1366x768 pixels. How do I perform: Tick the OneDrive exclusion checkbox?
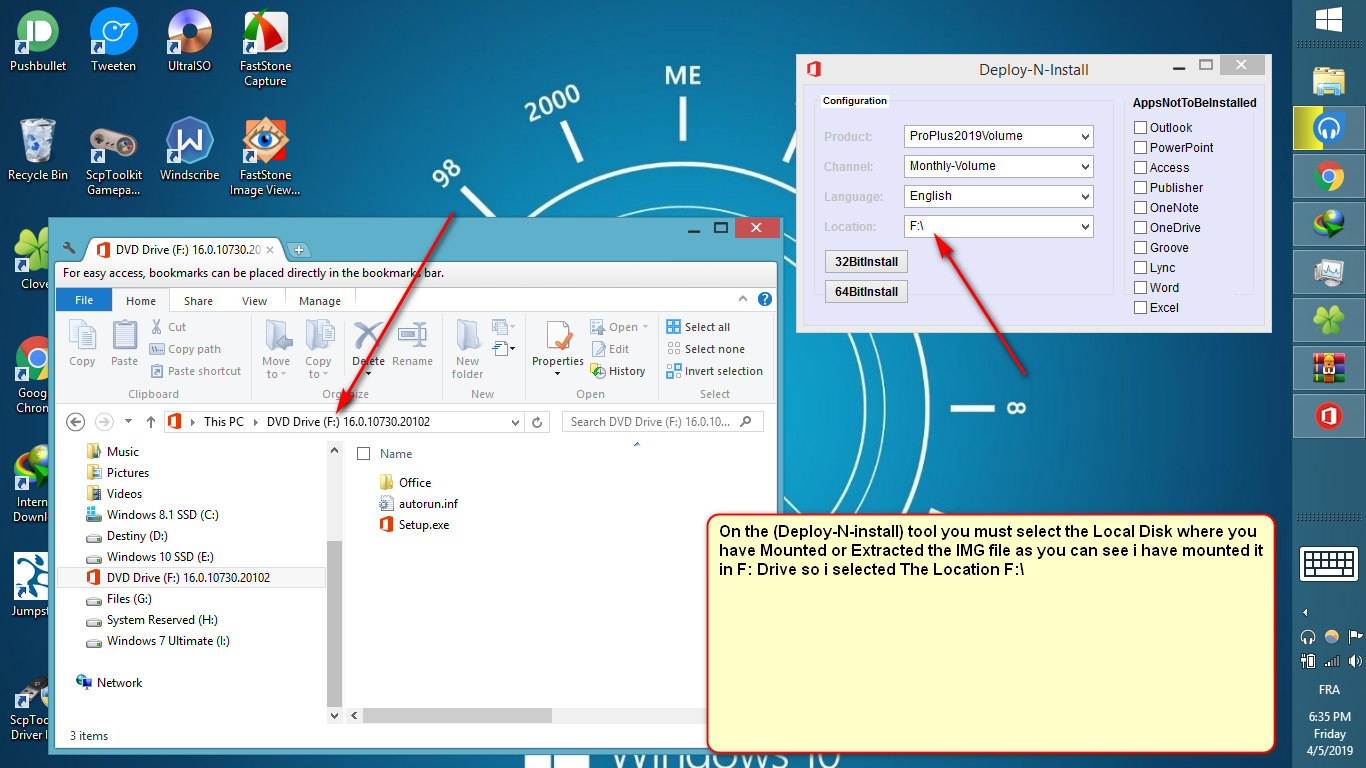click(1140, 228)
